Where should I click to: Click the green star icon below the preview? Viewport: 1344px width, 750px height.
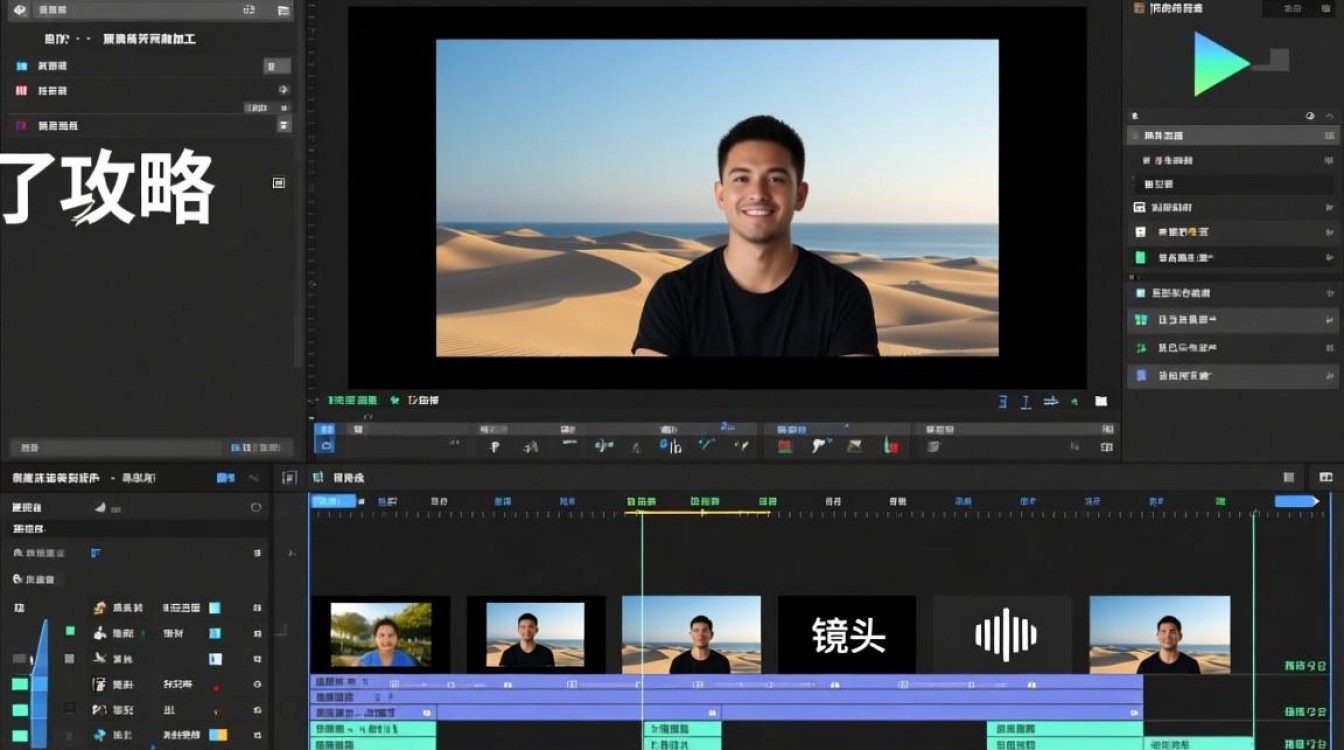point(395,400)
